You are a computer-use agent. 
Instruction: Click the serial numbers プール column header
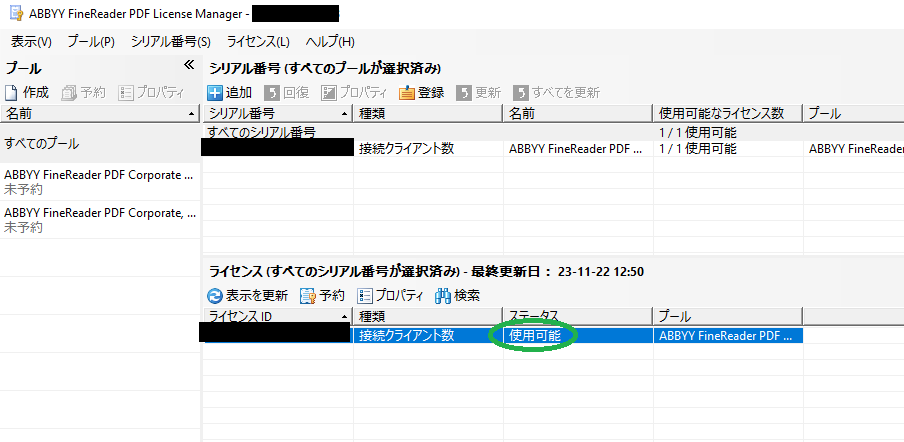[853, 114]
